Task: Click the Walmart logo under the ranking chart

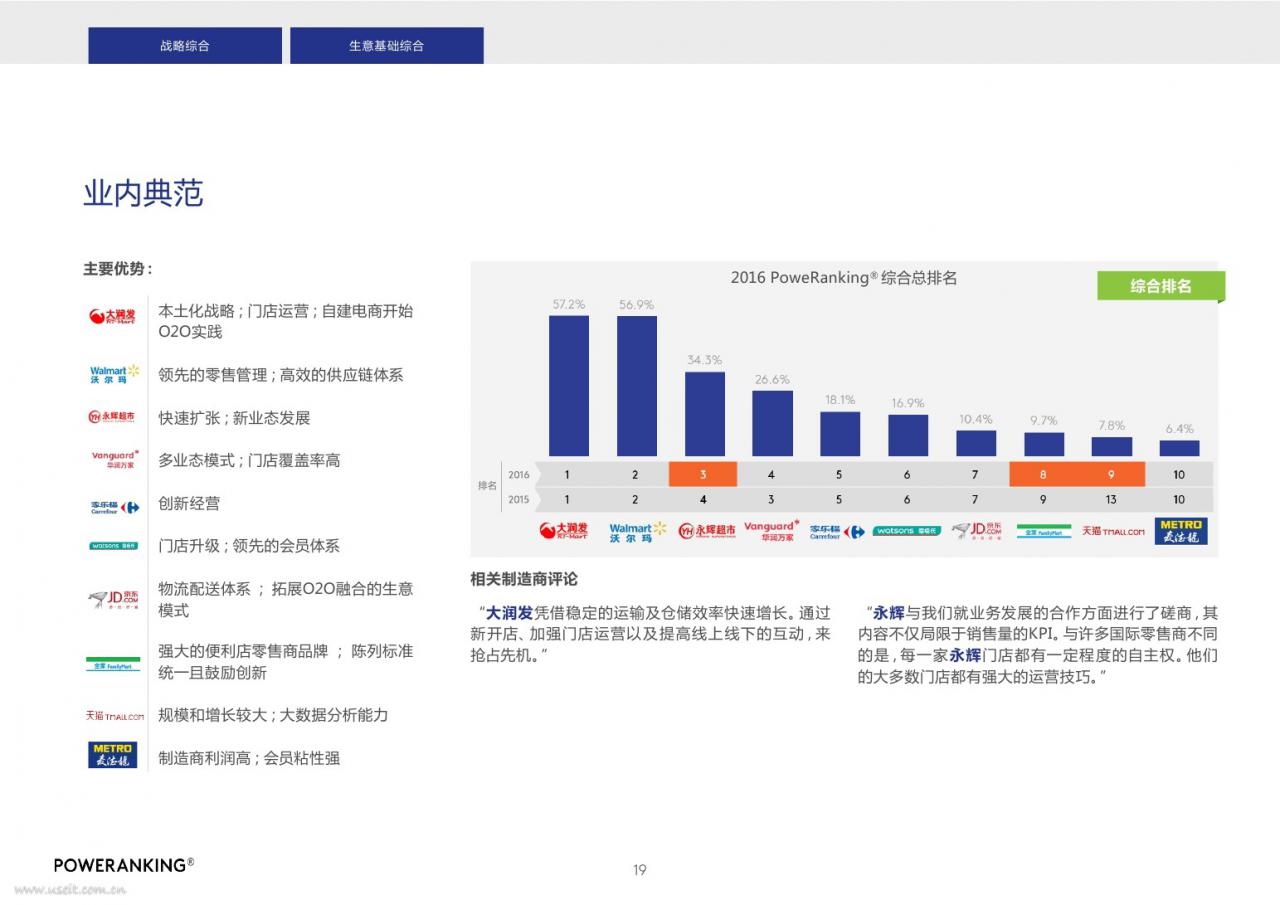Action: pos(637,531)
